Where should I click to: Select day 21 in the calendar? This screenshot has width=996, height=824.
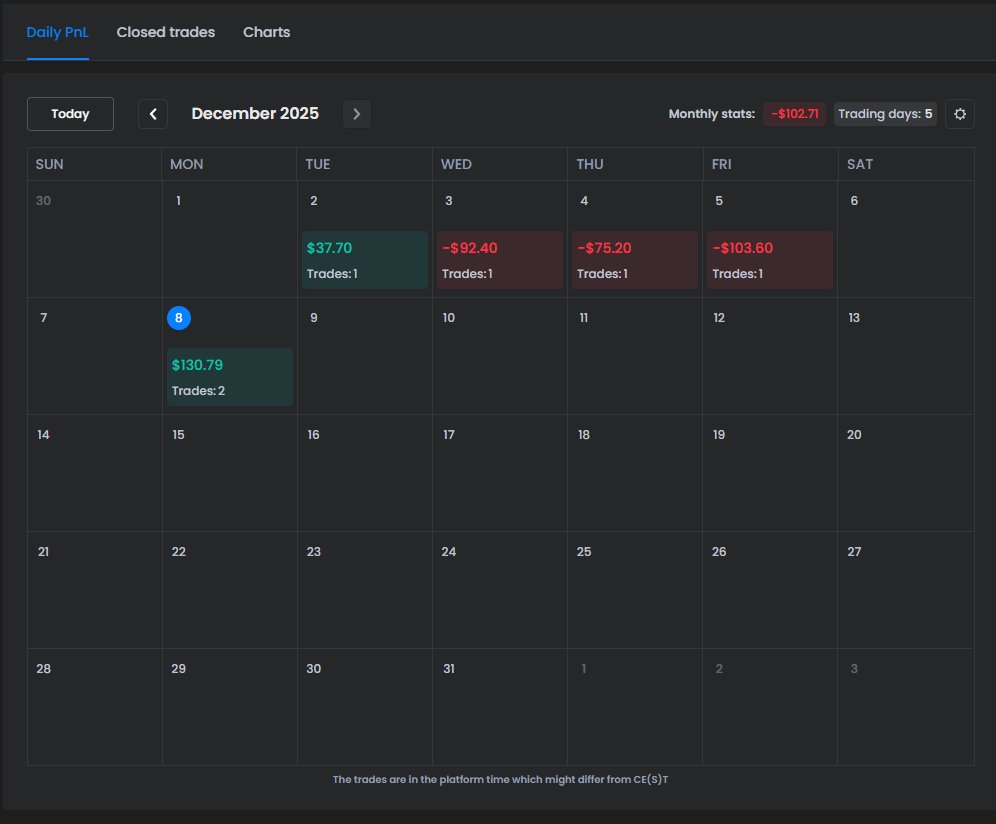(43, 551)
